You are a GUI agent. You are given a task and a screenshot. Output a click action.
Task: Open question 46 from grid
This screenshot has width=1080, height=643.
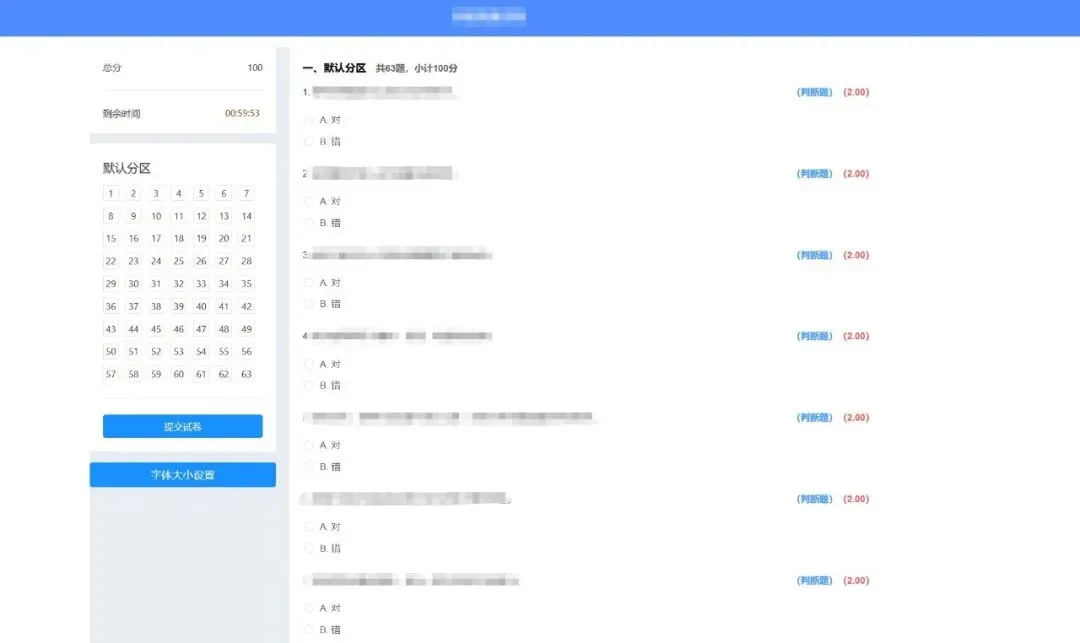tap(178, 329)
